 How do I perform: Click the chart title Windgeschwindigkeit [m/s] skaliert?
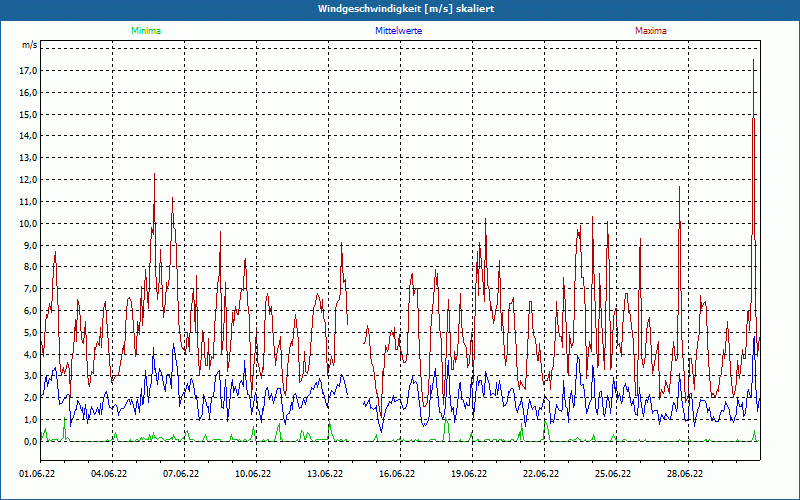pos(406,9)
